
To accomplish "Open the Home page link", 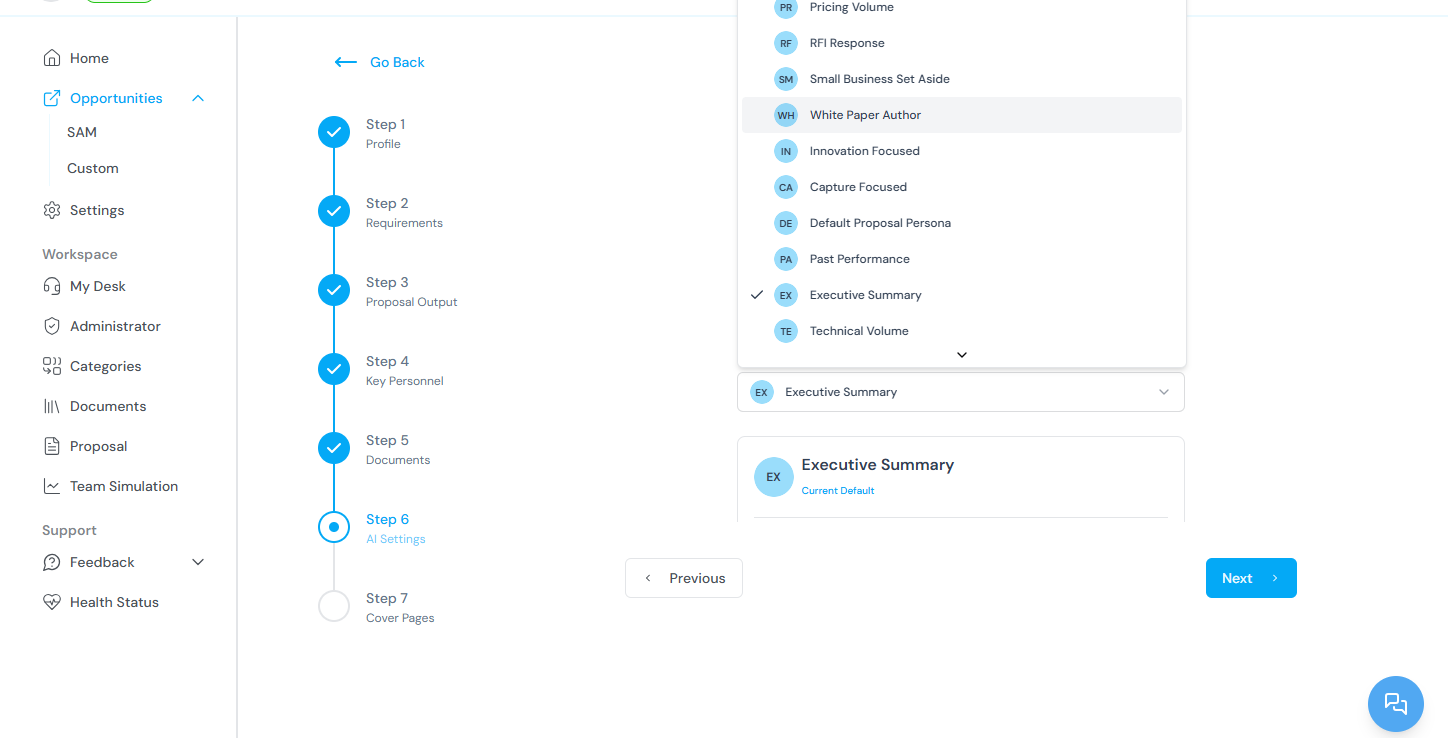I will click(x=89, y=58).
